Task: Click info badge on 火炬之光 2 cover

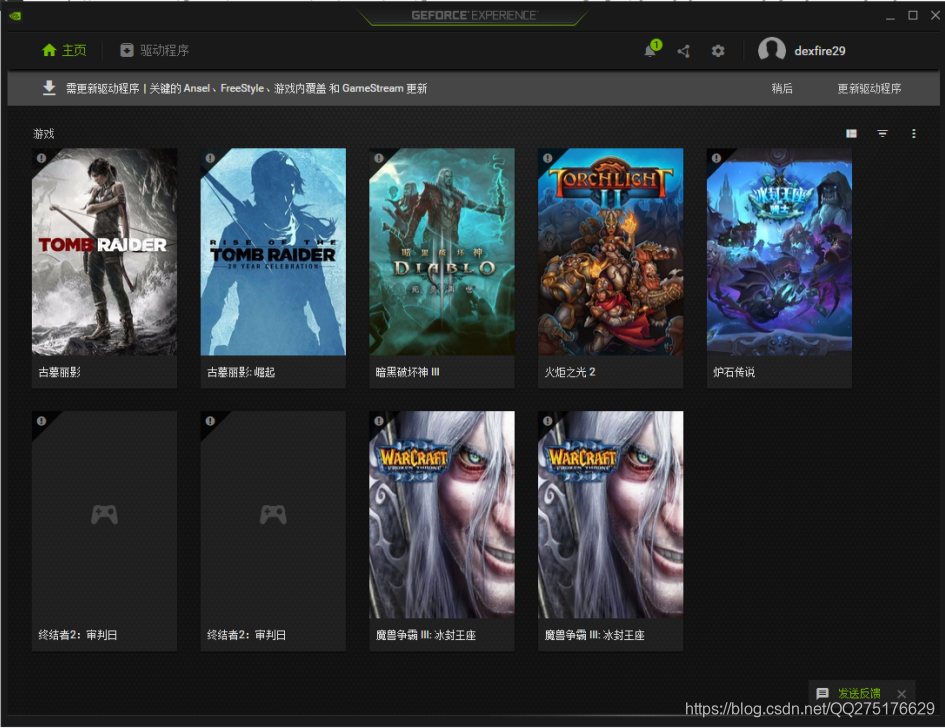Action: click(x=547, y=158)
